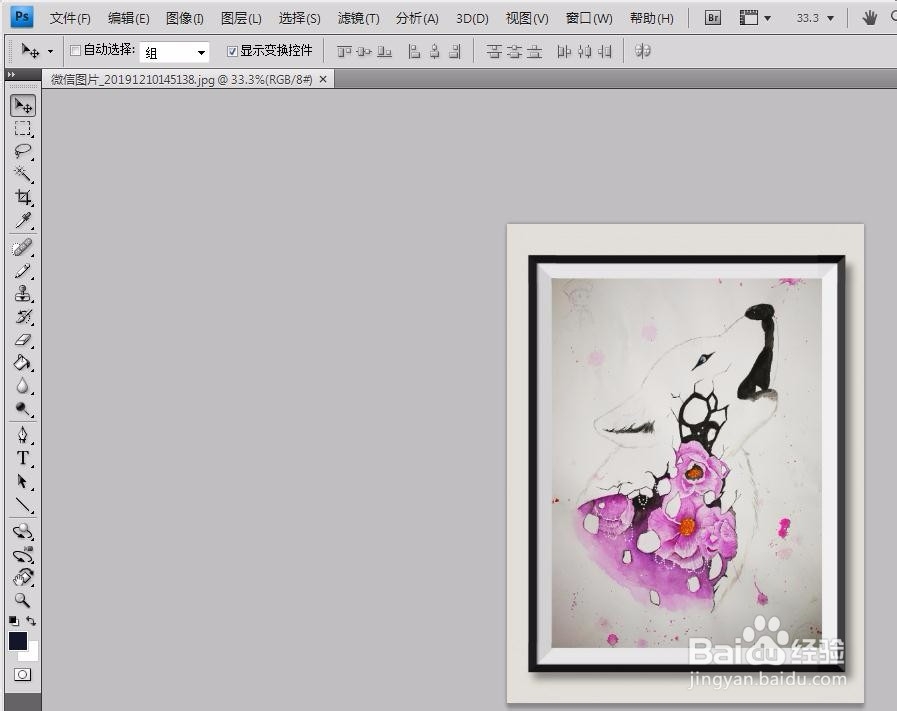Open the 视图(V) menu

(527, 18)
